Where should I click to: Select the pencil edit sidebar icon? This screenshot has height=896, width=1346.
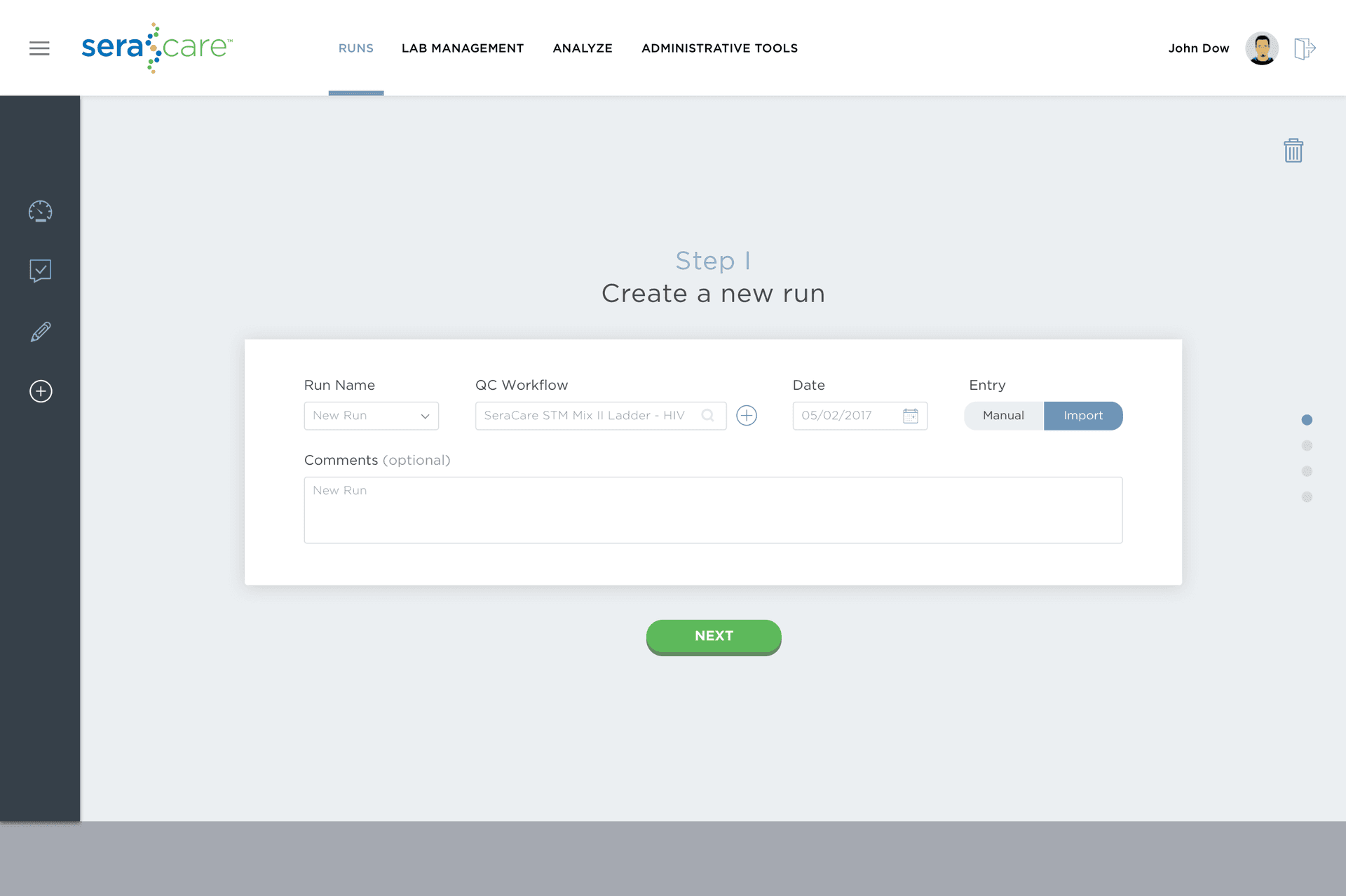click(x=41, y=332)
